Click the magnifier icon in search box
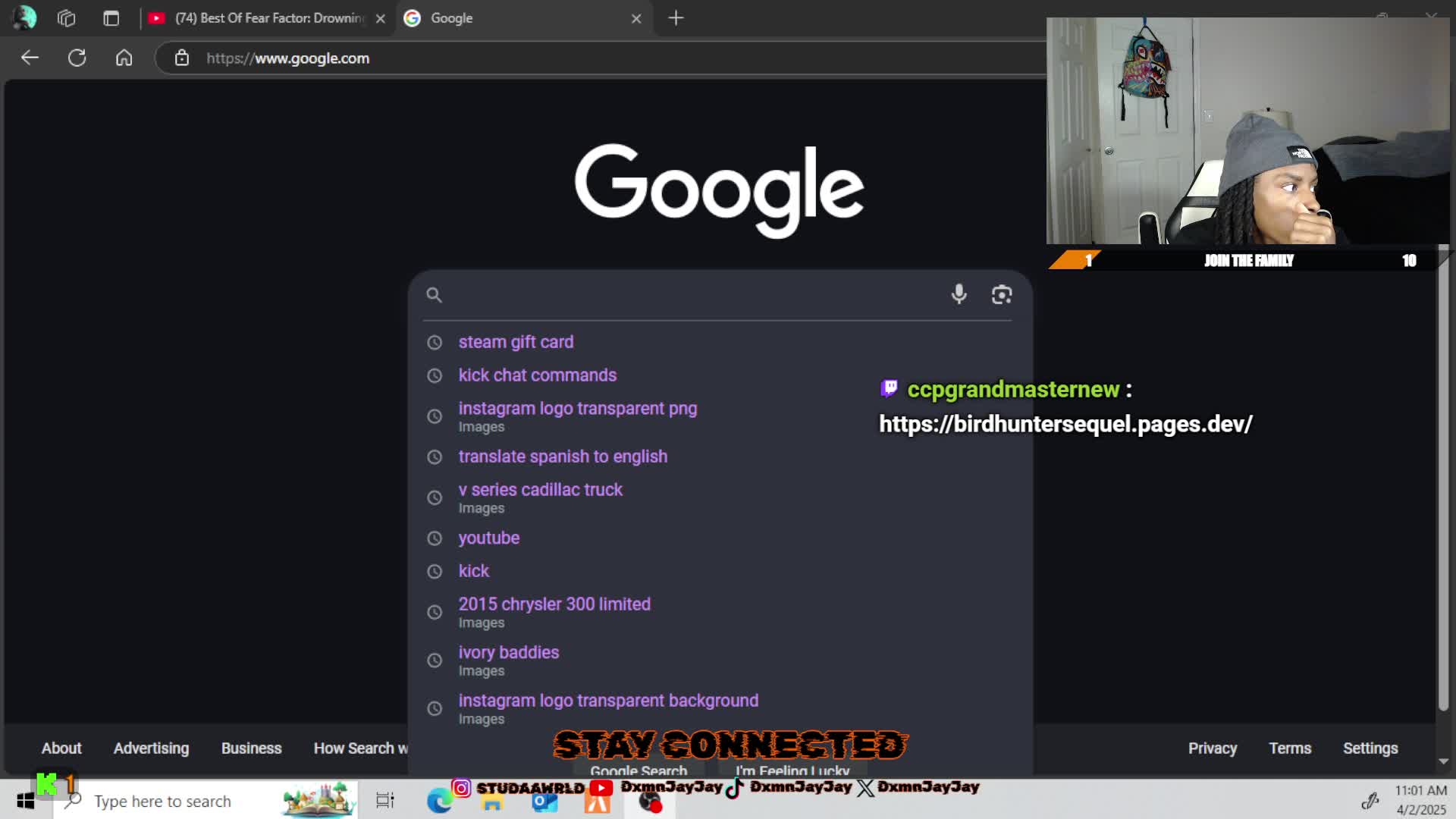 click(434, 295)
